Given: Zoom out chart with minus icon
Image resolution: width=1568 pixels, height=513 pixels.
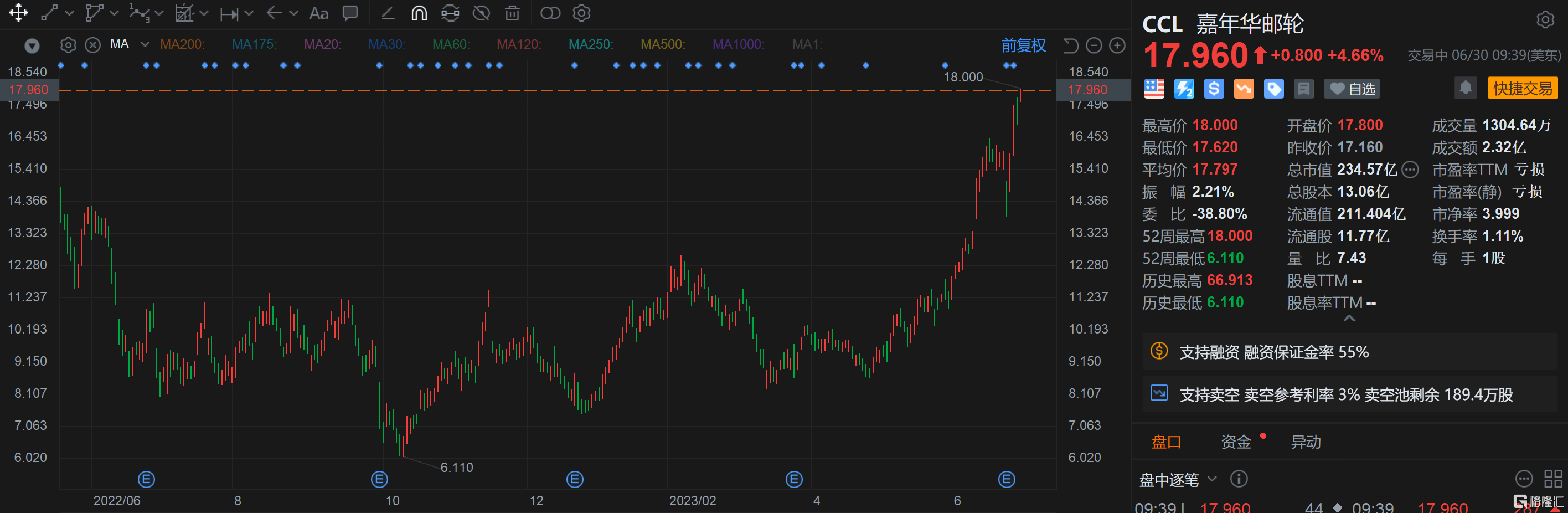Looking at the screenshot, I should 1094,45.
